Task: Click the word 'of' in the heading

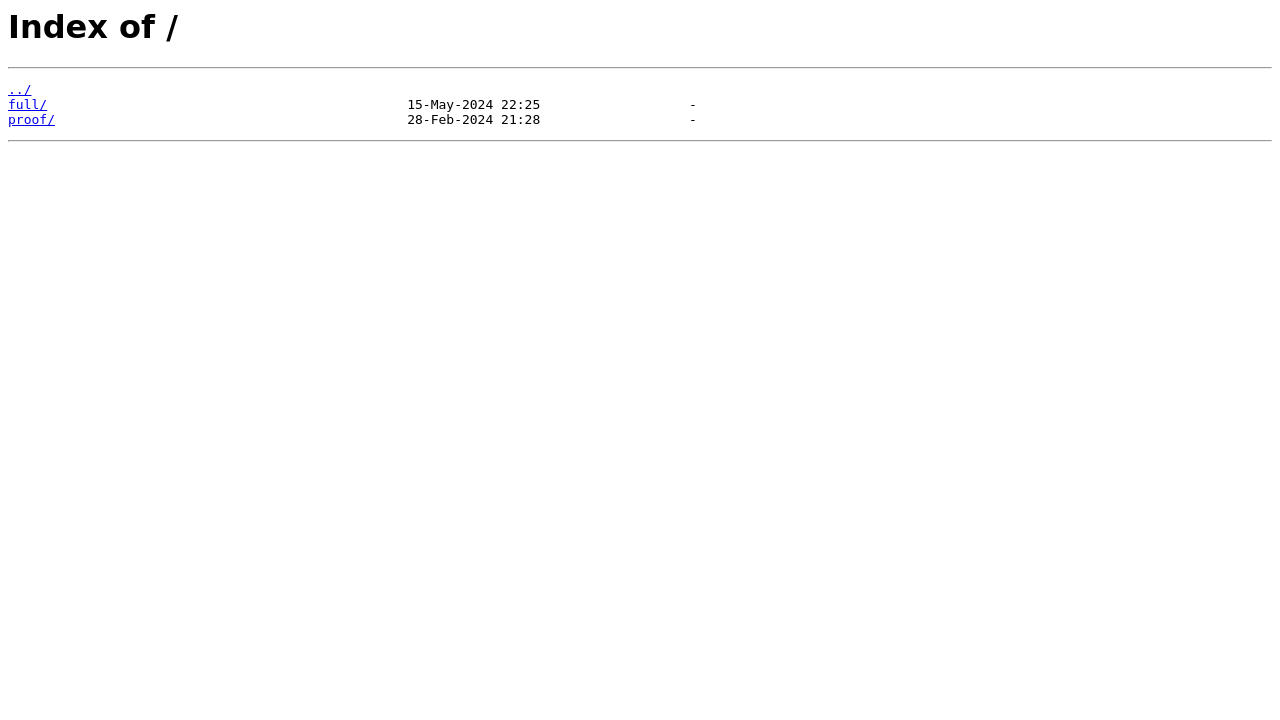Action: click(137, 27)
